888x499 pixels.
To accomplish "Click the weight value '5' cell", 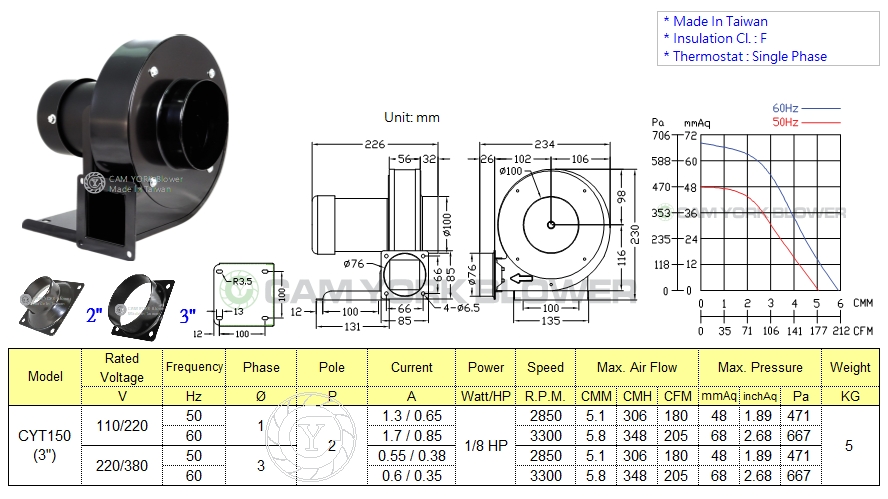I will tap(849, 446).
